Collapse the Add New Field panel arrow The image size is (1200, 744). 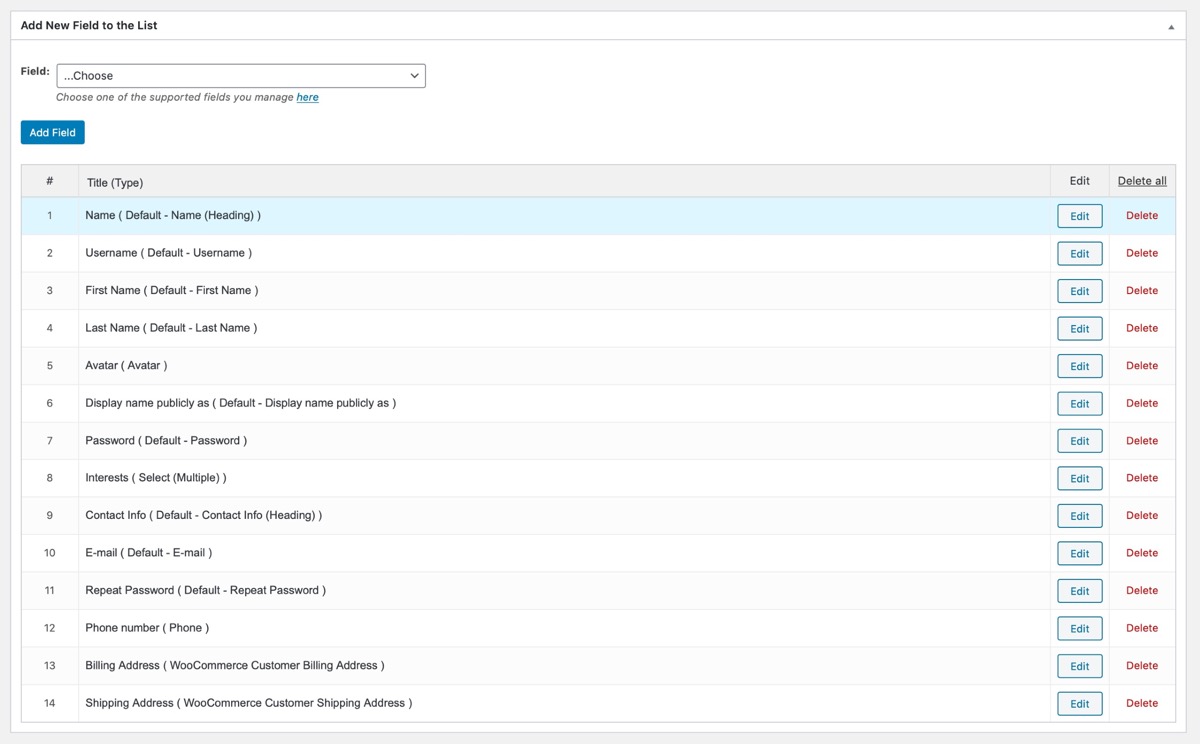(1171, 27)
